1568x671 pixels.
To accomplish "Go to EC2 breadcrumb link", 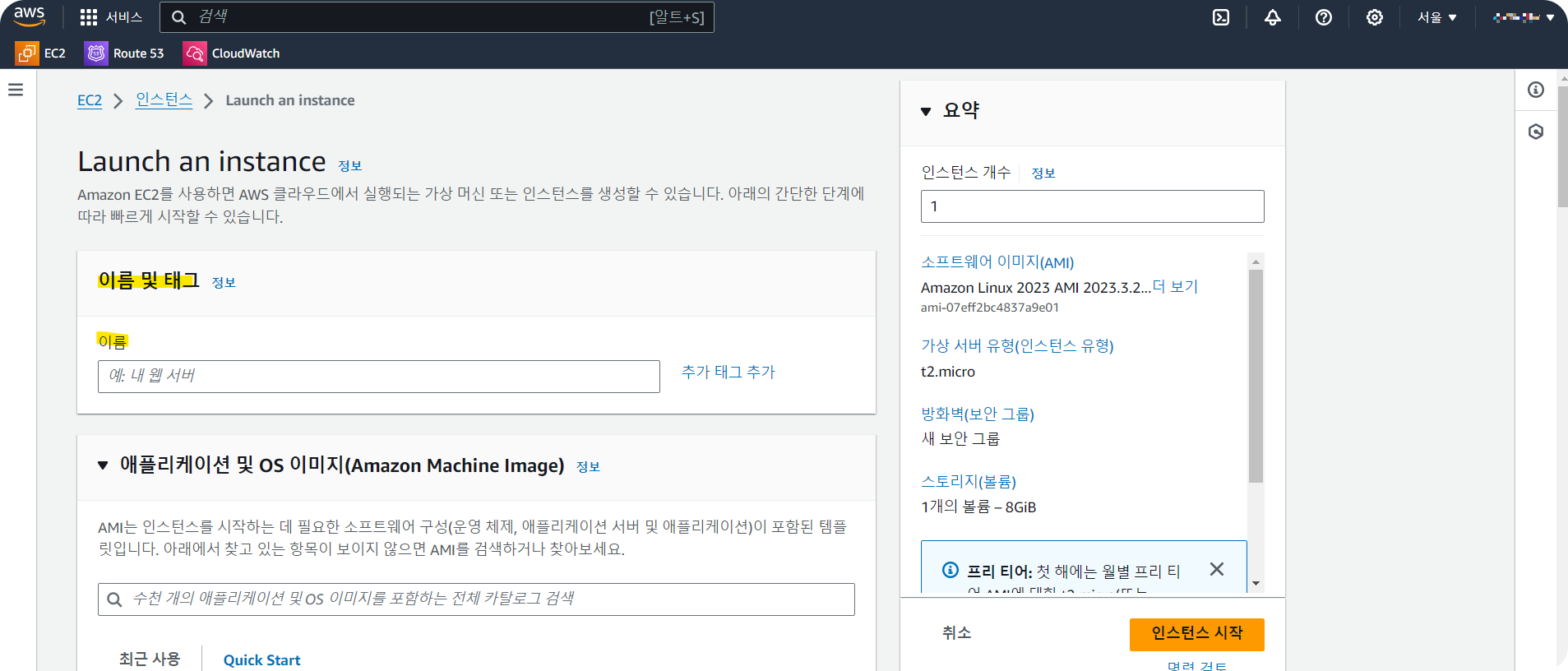I will click(x=90, y=100).
